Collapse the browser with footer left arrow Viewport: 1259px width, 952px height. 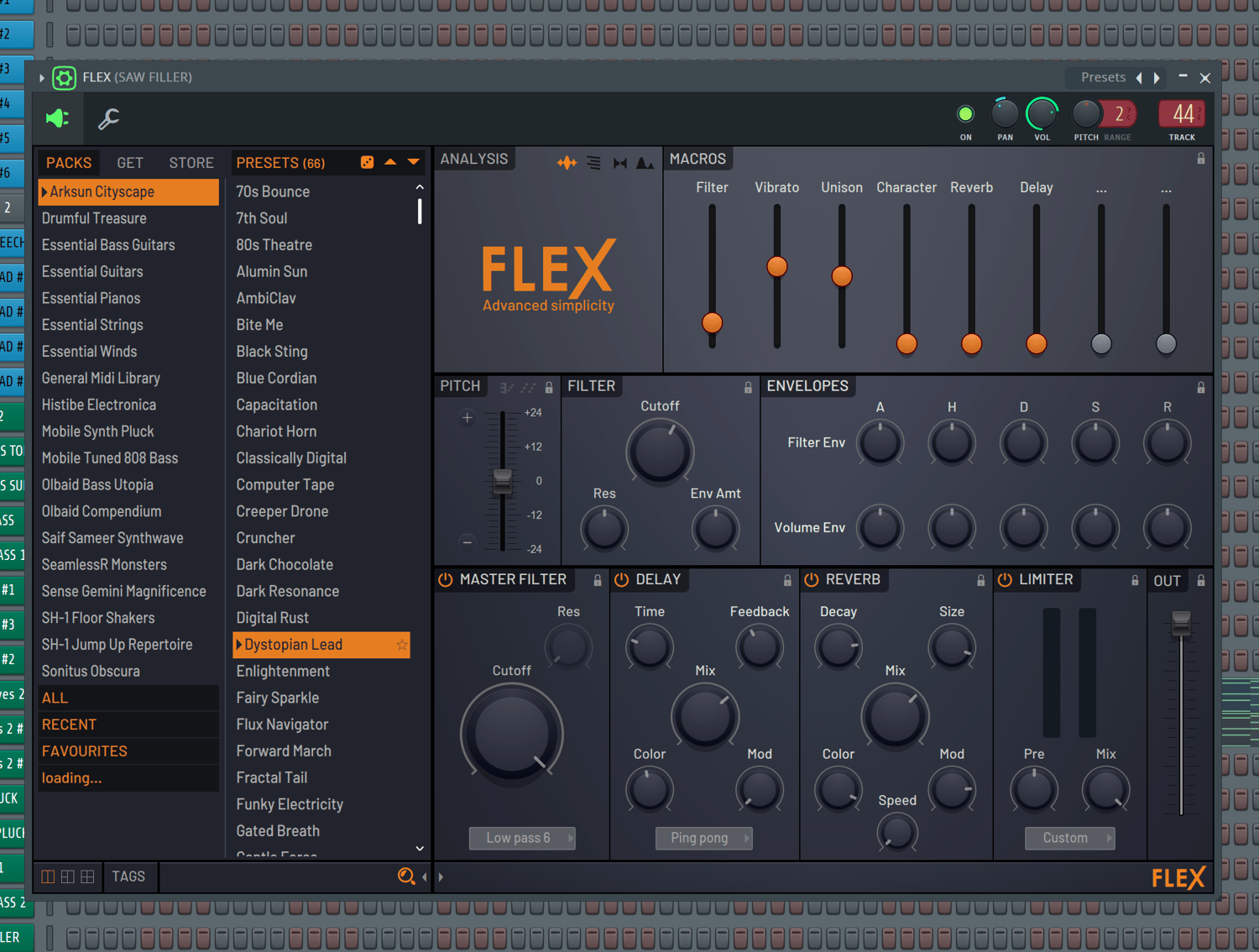point(425,876)
